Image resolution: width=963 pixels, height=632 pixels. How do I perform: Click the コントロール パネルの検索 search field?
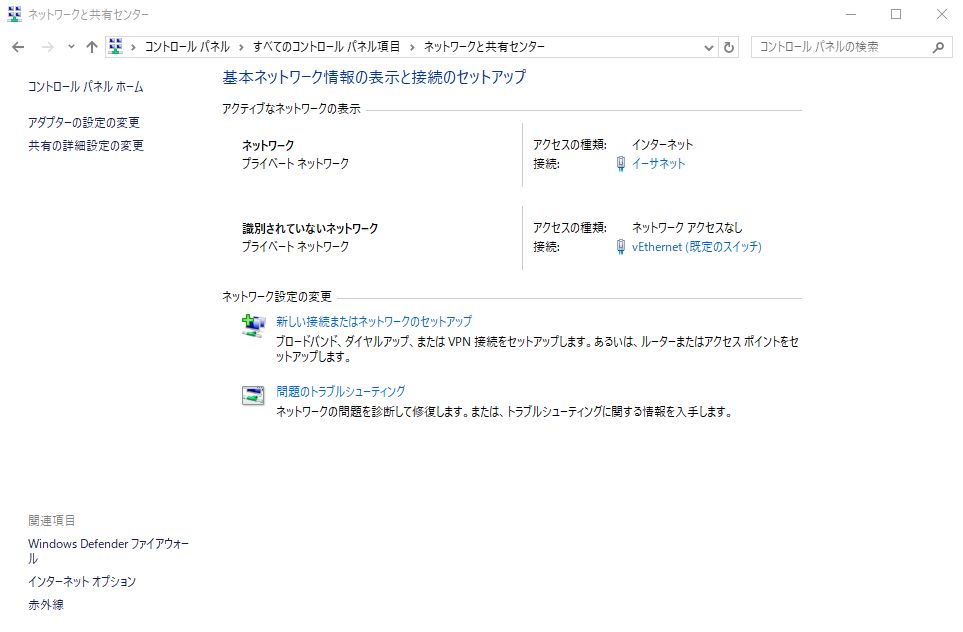[840, 47]
